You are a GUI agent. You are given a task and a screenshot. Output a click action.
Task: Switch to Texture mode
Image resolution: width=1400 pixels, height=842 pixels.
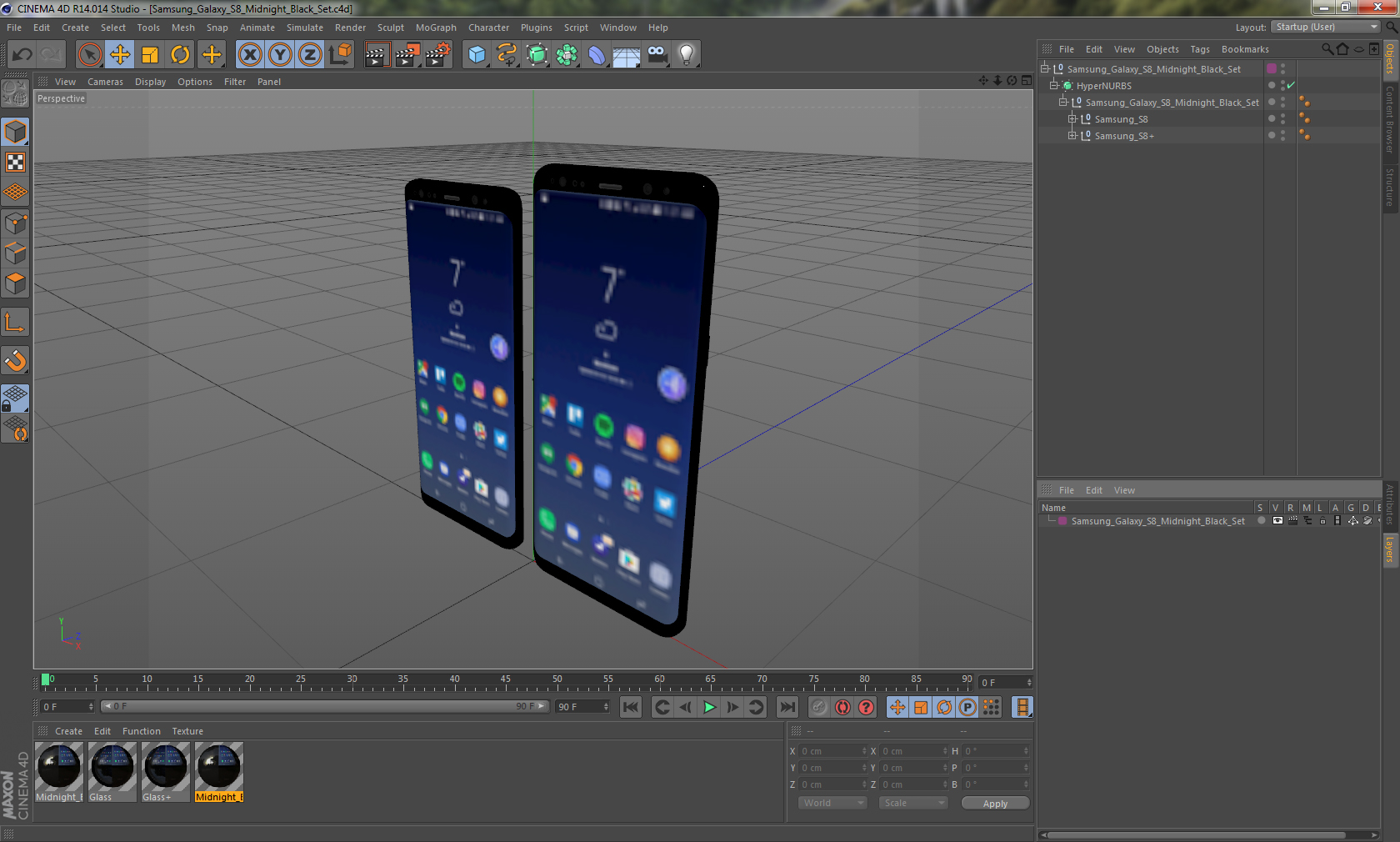15,163
